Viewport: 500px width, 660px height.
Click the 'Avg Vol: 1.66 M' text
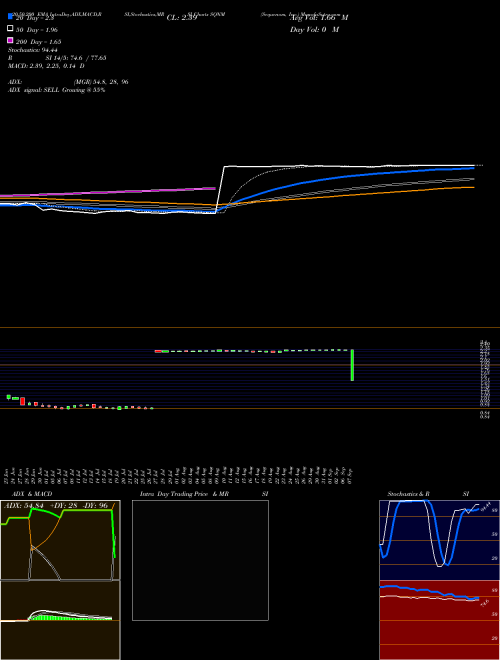(x=319, y=18)
